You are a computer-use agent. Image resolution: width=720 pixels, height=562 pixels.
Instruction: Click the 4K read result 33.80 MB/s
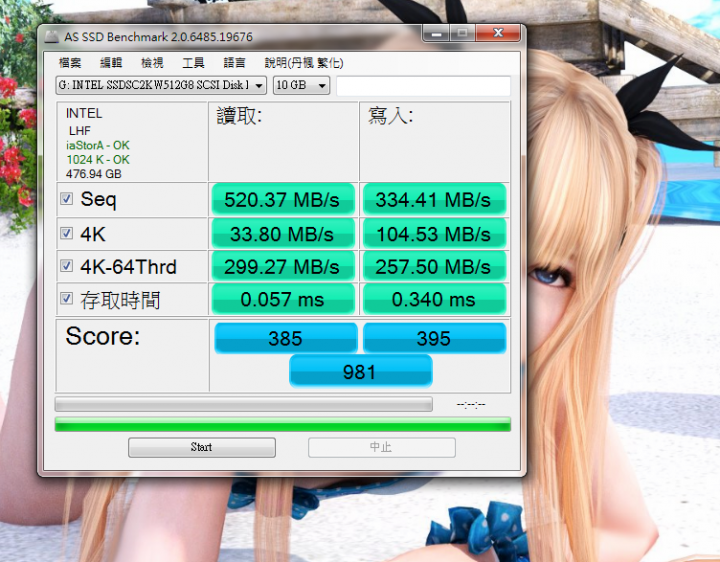(283, 234)
